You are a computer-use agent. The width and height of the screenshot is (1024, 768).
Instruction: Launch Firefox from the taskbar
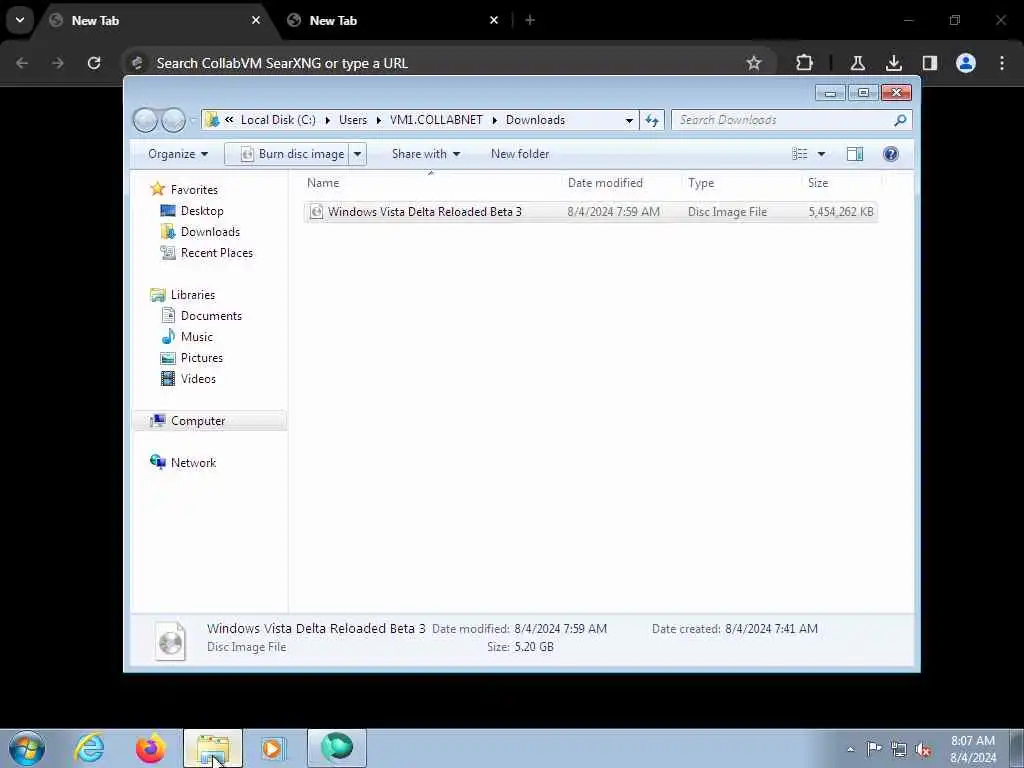(x=150, y=748)
